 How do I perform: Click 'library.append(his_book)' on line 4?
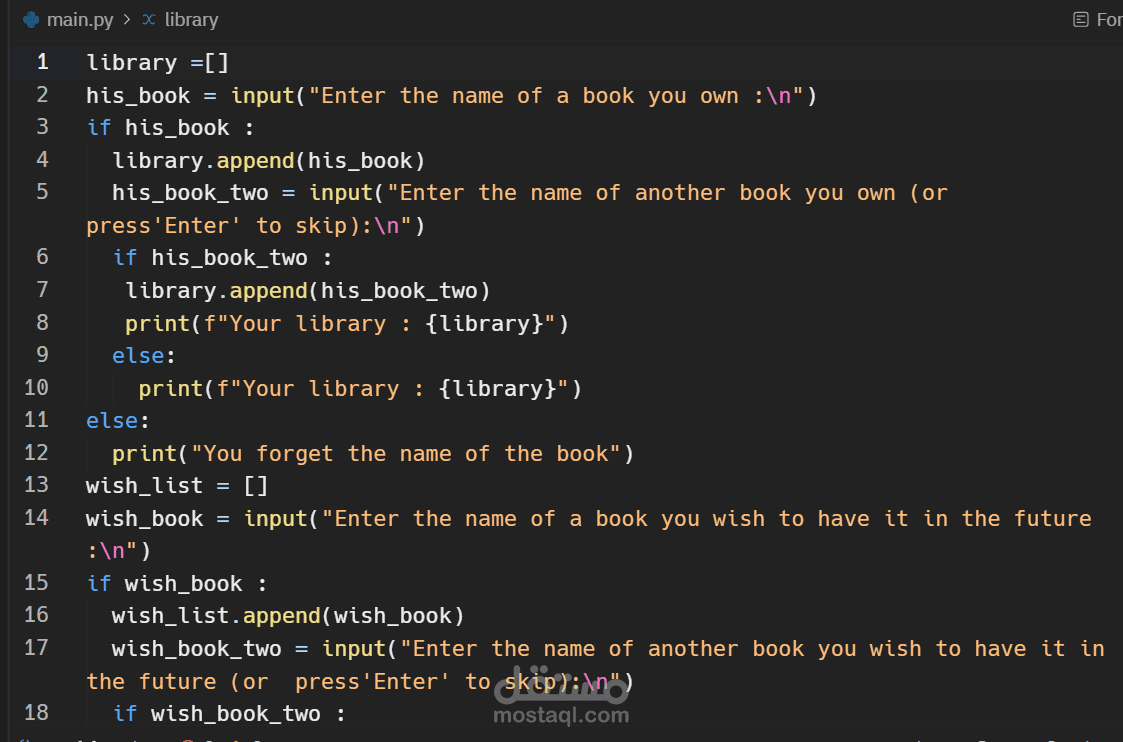tap(269, 161)
